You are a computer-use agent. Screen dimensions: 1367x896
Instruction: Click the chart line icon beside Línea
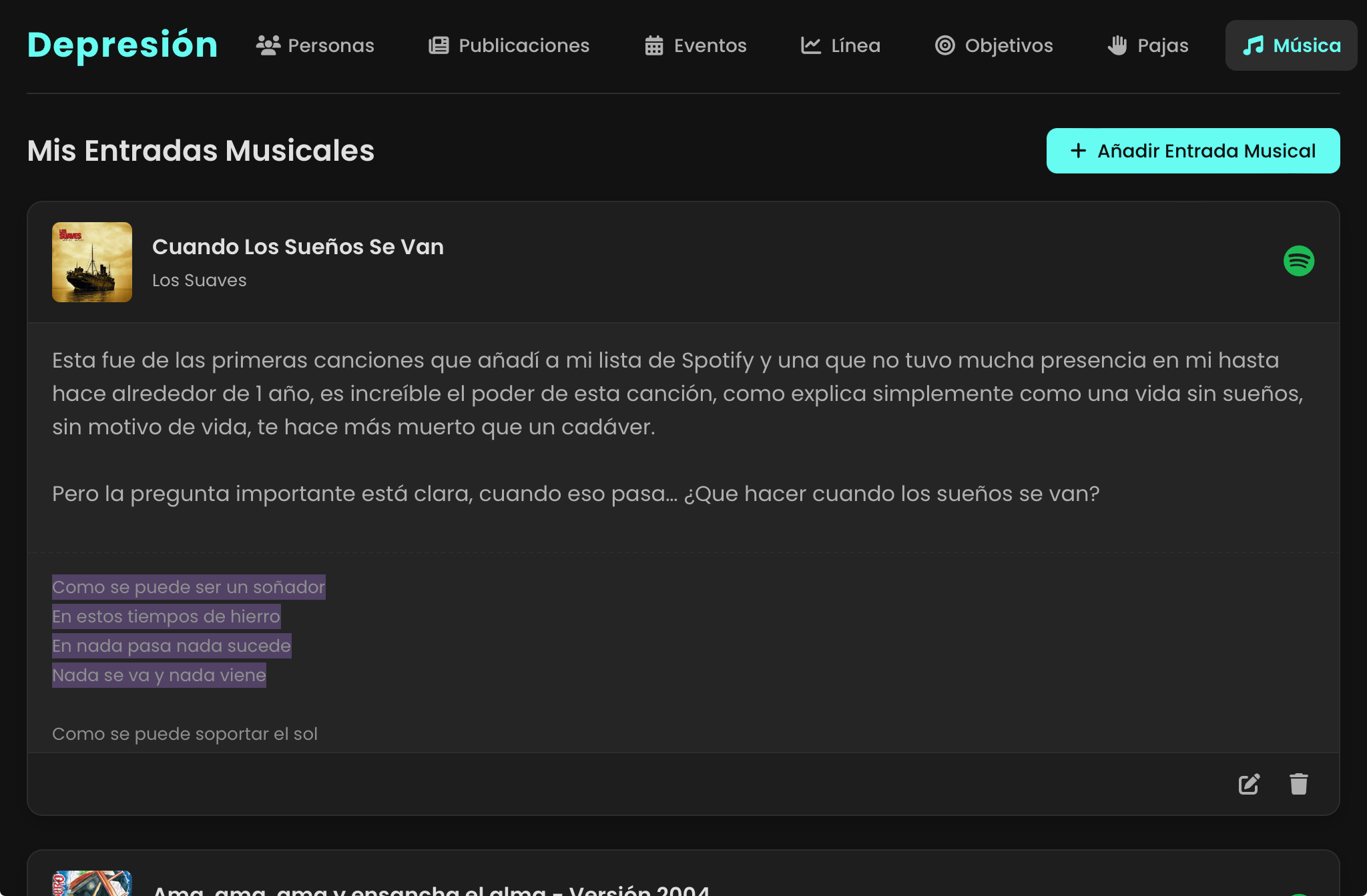click(x=811, y=45)
